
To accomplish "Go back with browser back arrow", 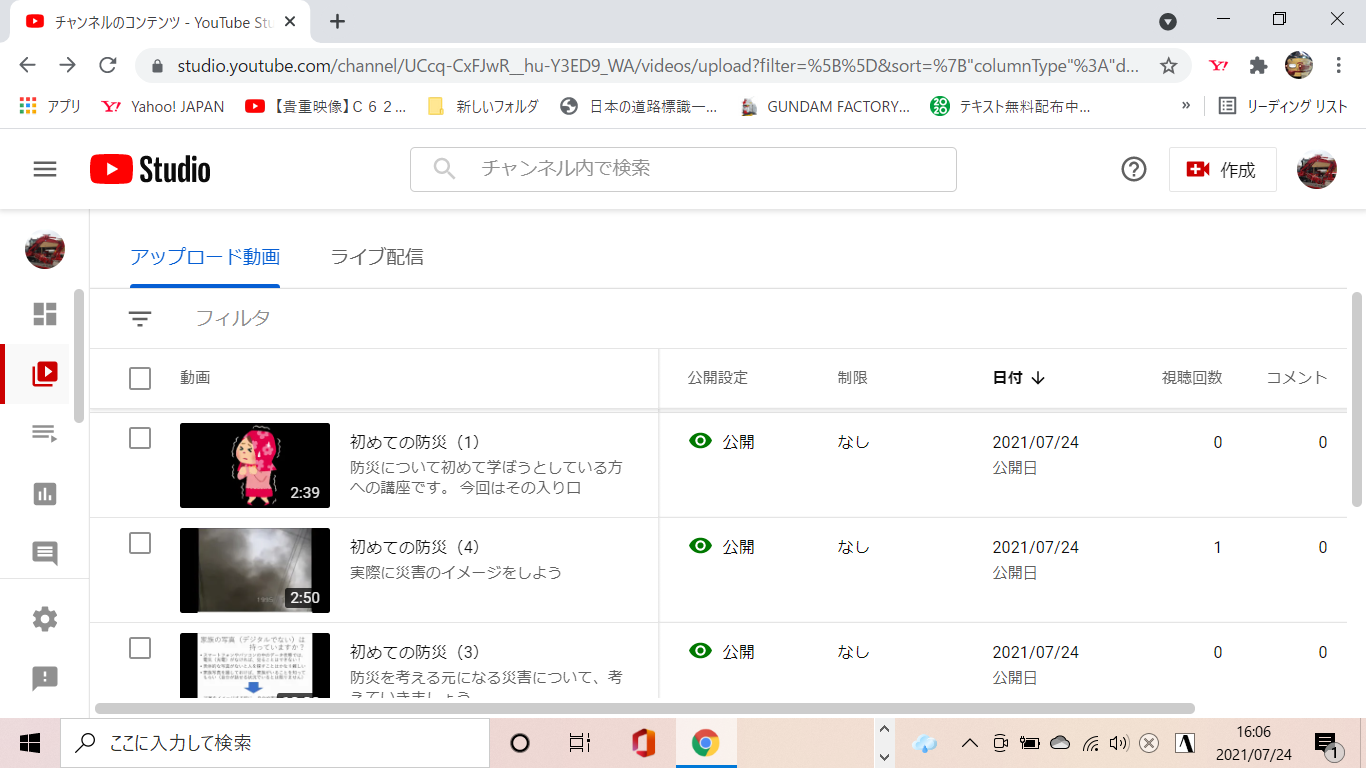I will pyautogui.click(x=27, y=66).
